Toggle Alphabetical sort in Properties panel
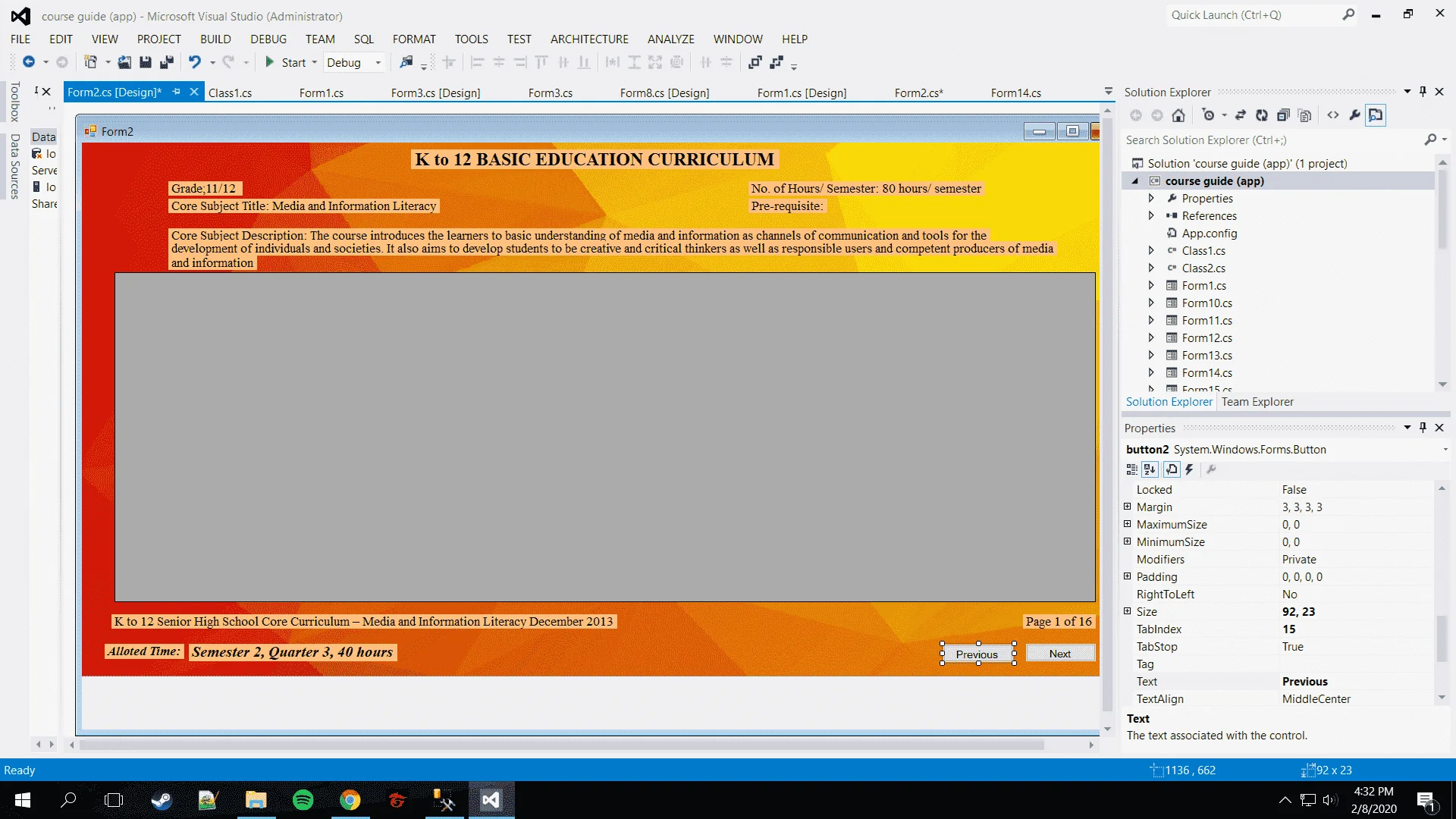This screenshot has width=1456, height=819. [x=1150, y=469]
